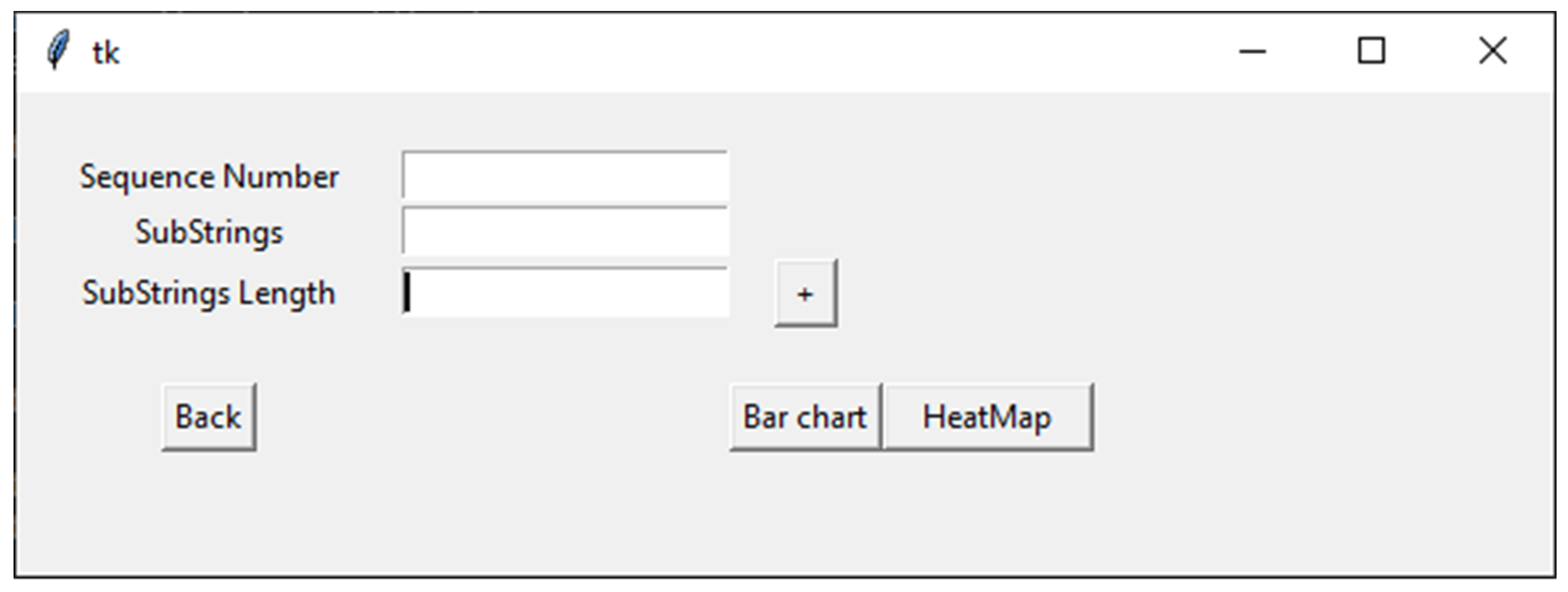This screenshot has height=592, width=1568.
Task: Place cursor in the field right of SubStrings
Action: click(564, 232)
